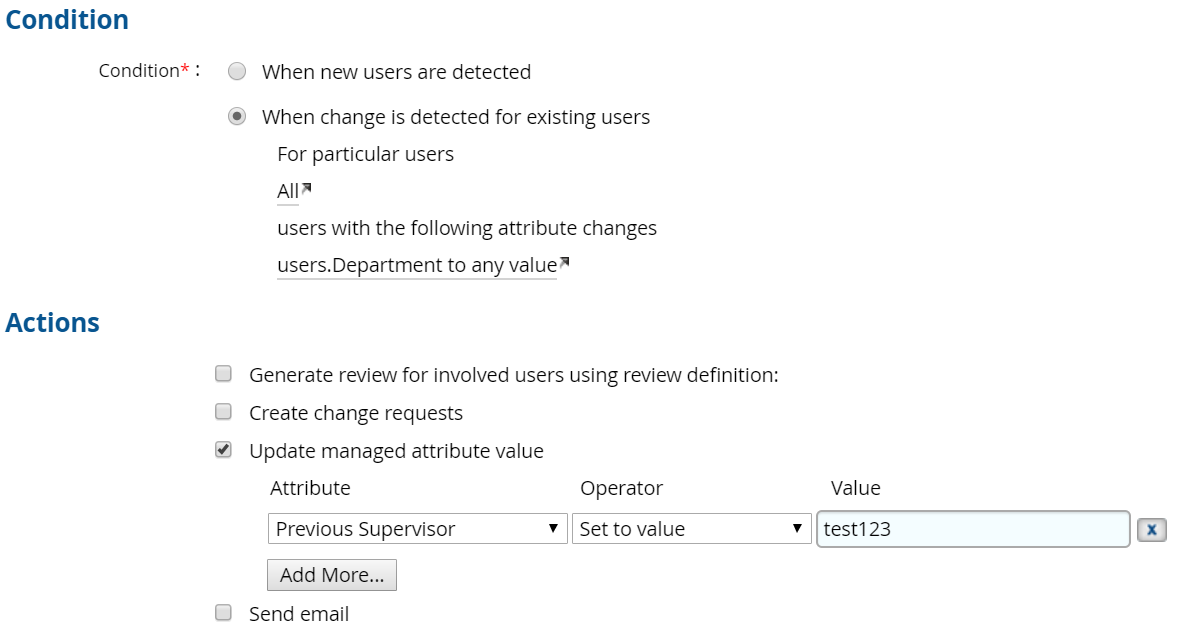Click the Actions section heading
1183x634 pixels.
[x=53, y=323]
